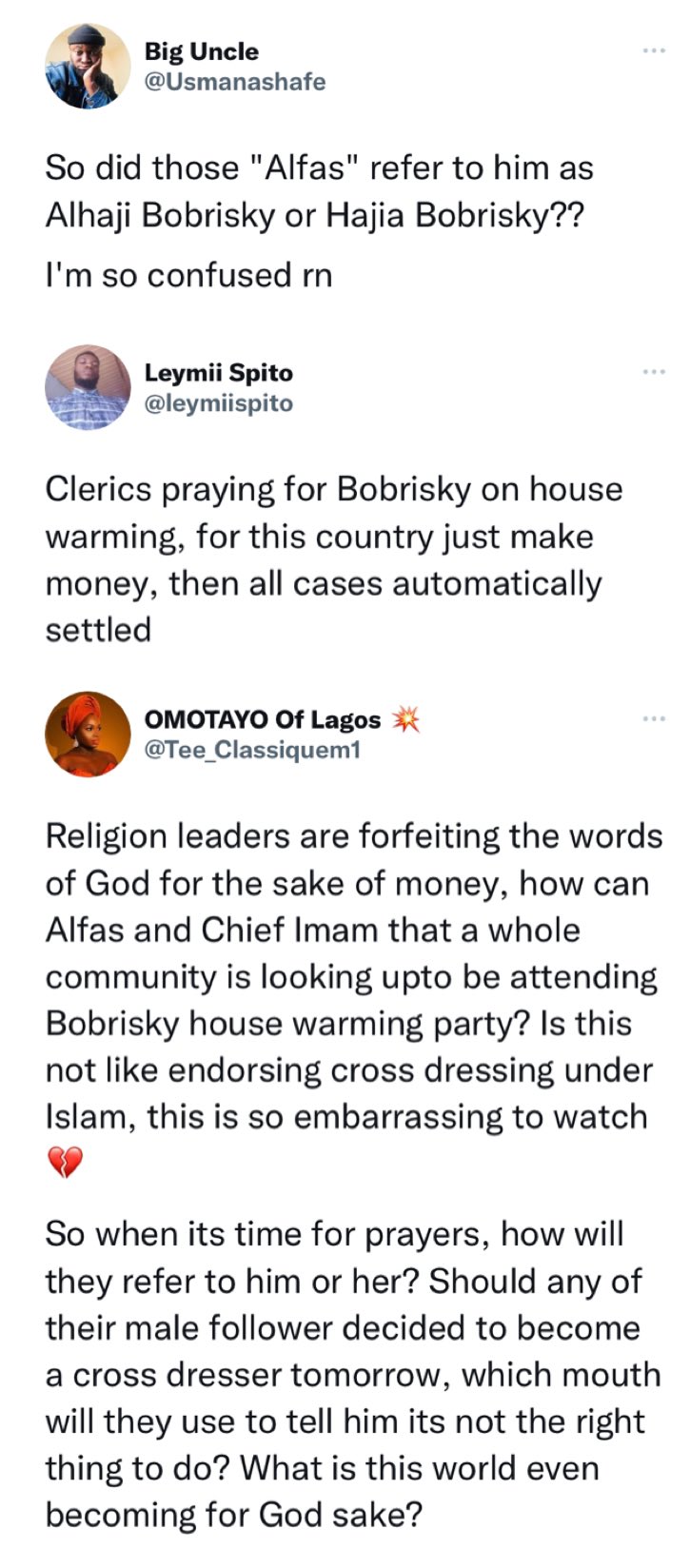The width and height of the screenshot is (690, 1568).
Task: Click Big Uncle's profile picture
Action: [88, 67]
